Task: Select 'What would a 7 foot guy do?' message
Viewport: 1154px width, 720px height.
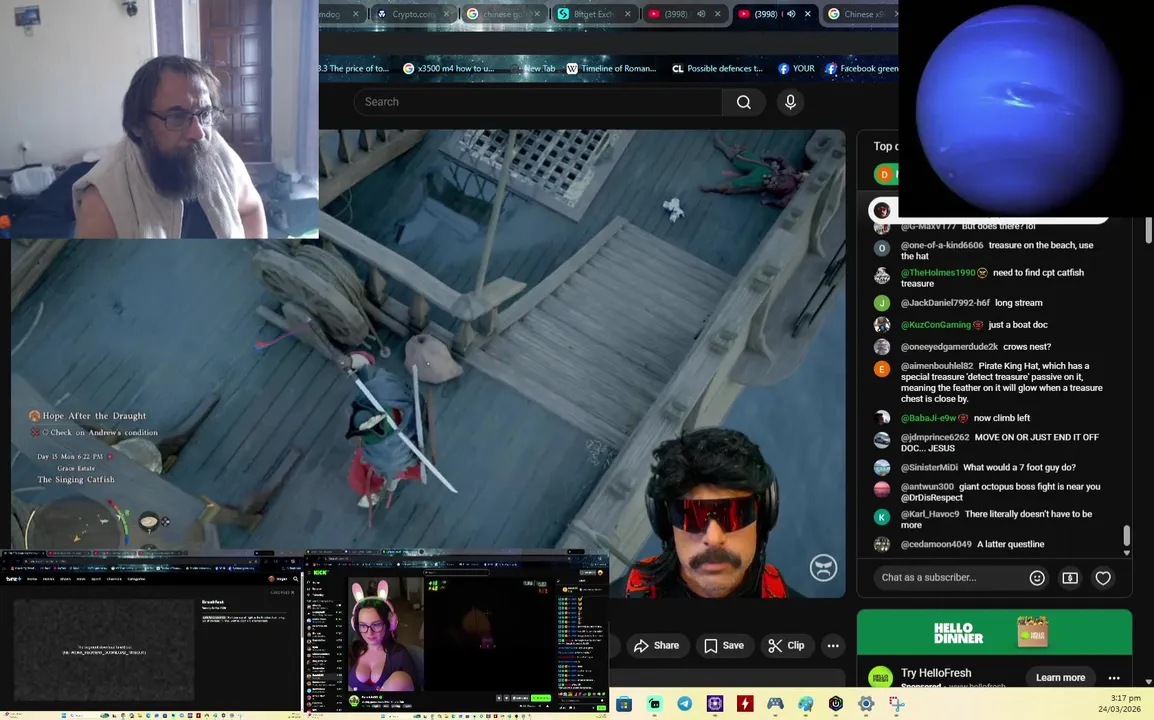Action: pos(1019,467)
